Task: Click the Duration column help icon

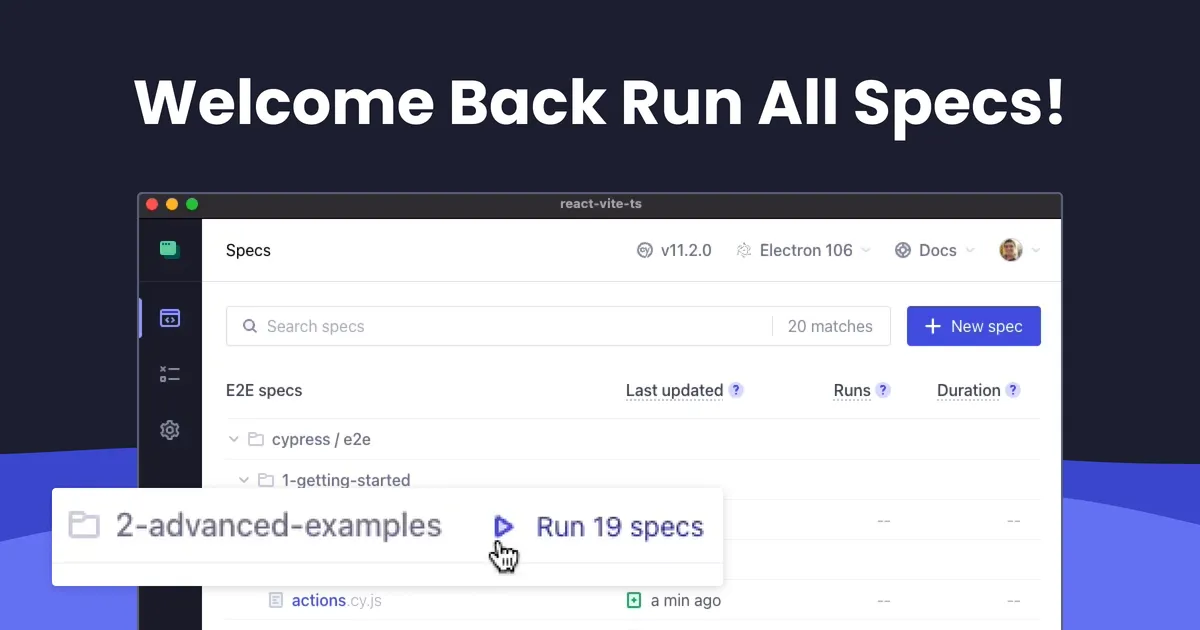Action: [1013, 390]
